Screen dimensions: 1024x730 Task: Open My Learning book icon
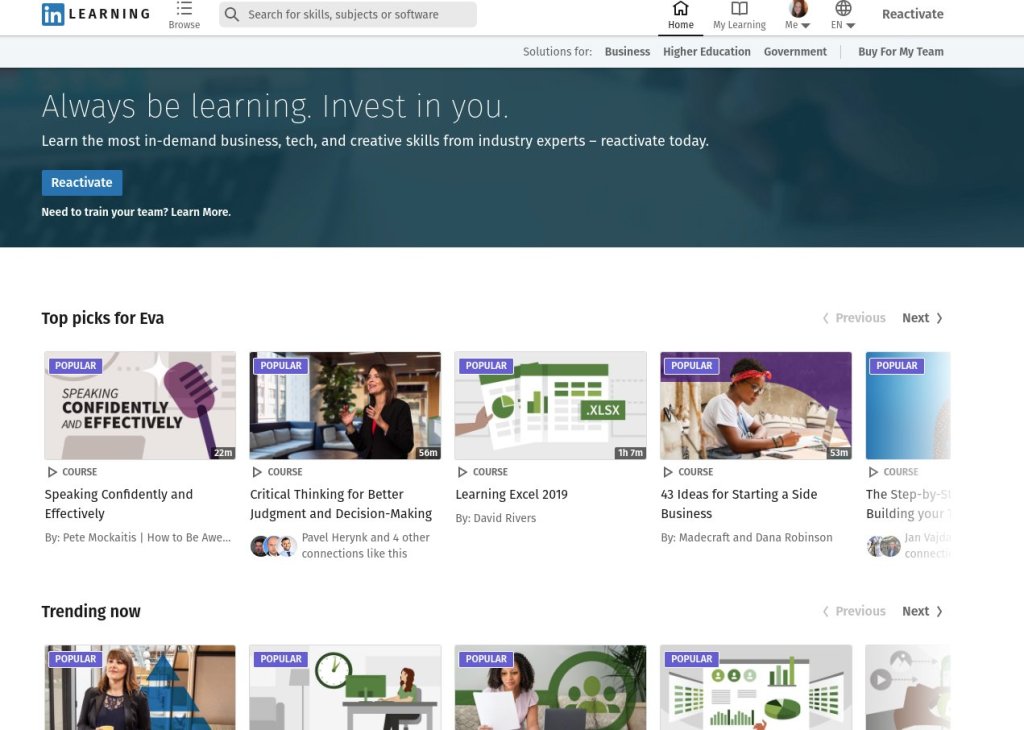click(739, 9)
